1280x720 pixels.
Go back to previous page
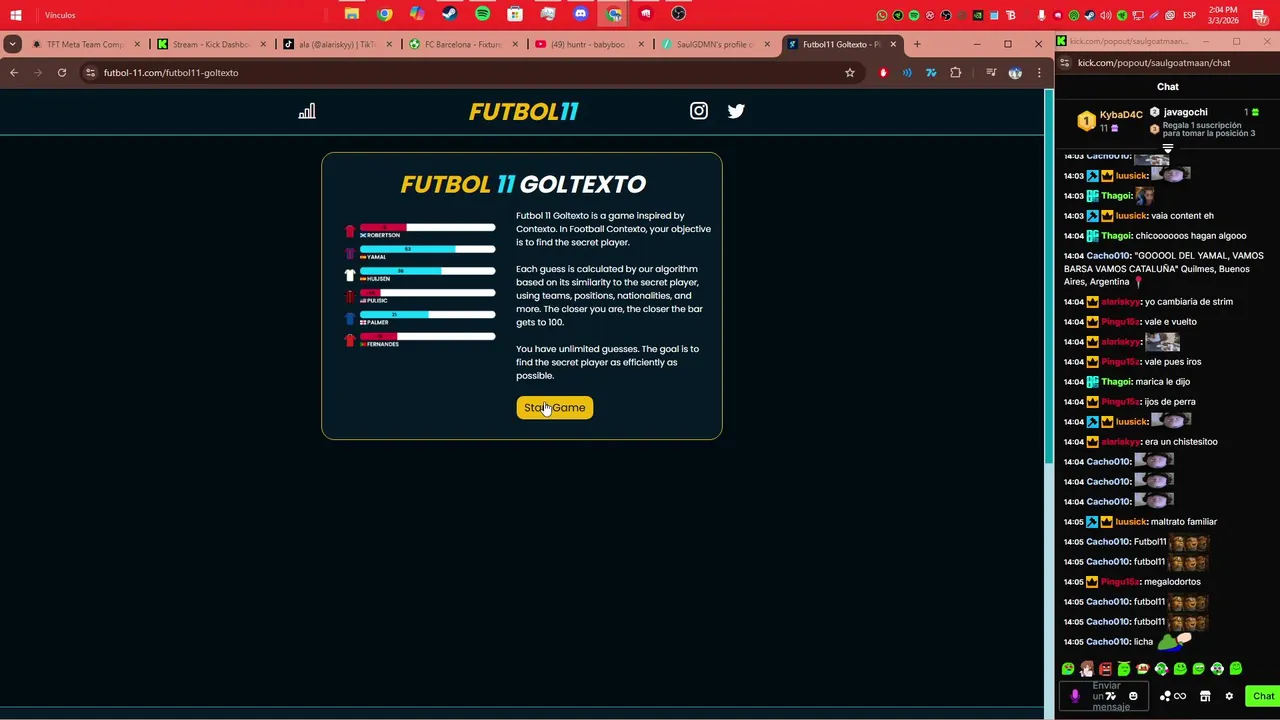(x=14, y=72)
